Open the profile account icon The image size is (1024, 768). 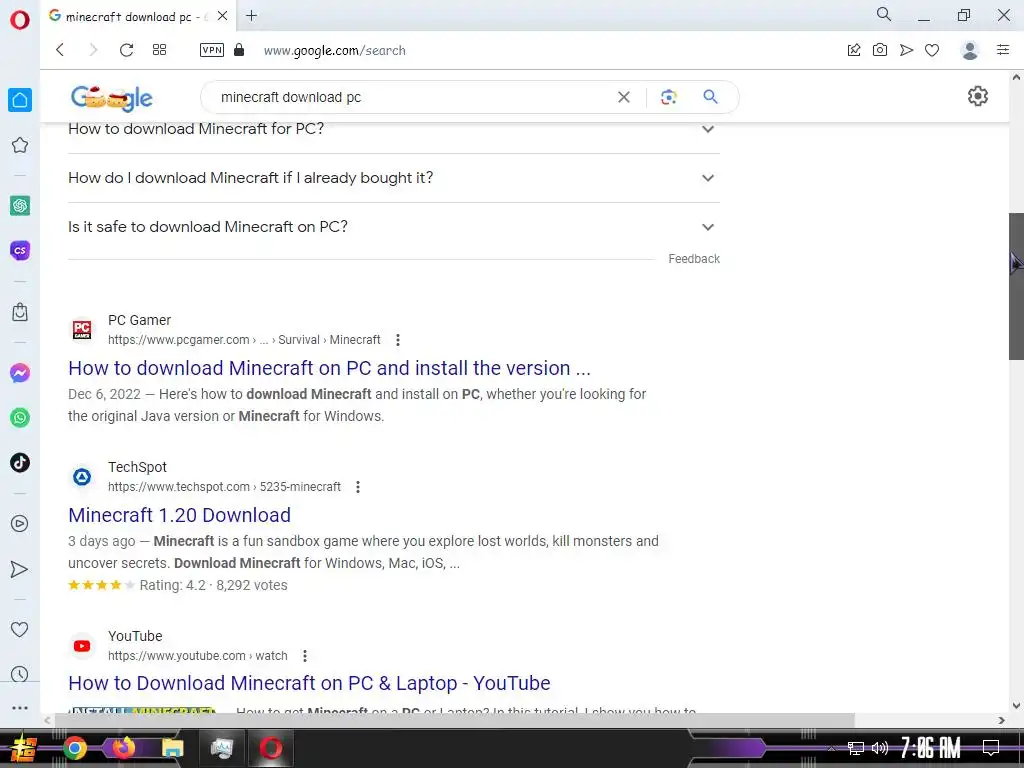tap(970, 50)
